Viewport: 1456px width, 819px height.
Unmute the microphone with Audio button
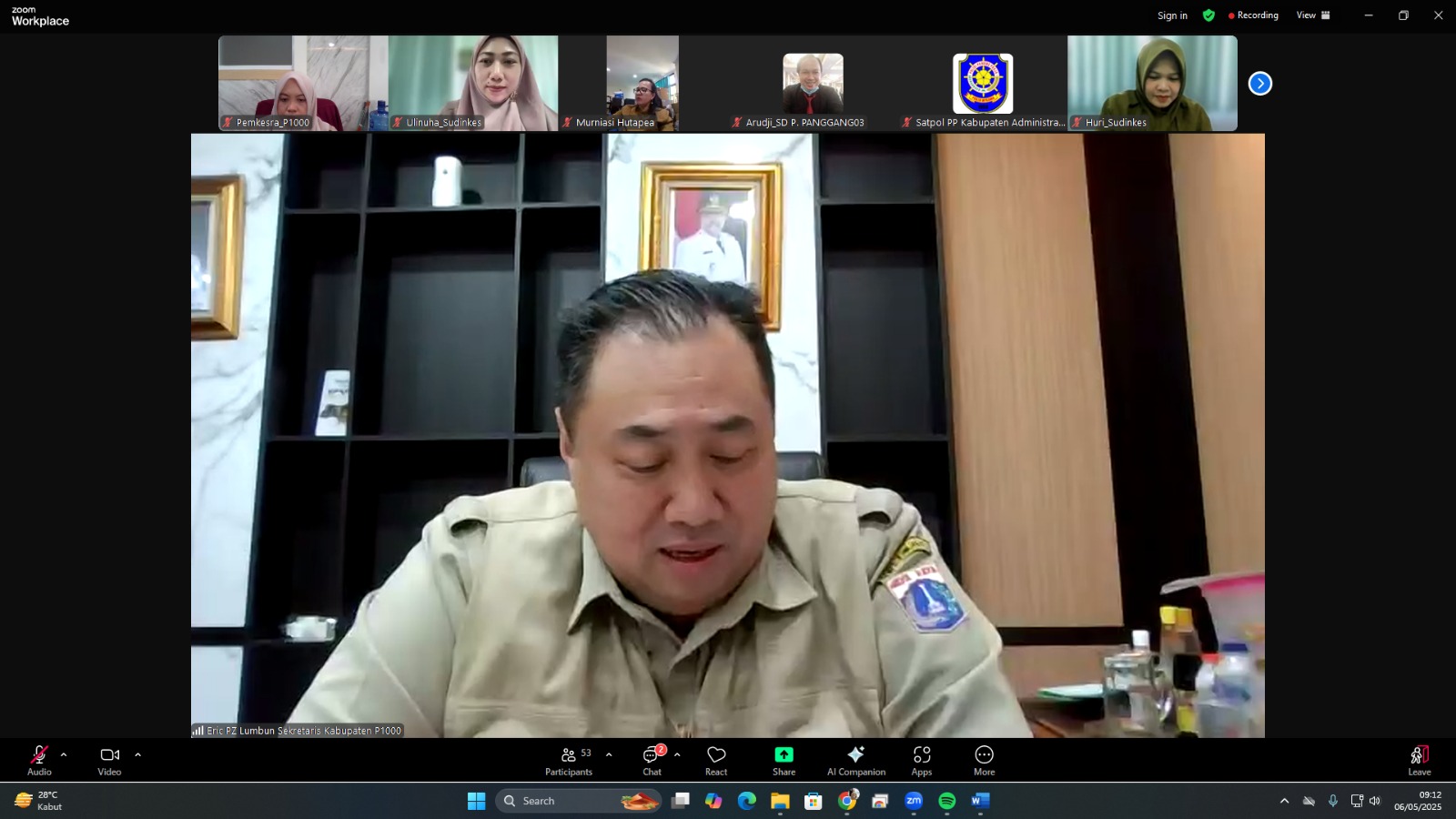point(39,761)
